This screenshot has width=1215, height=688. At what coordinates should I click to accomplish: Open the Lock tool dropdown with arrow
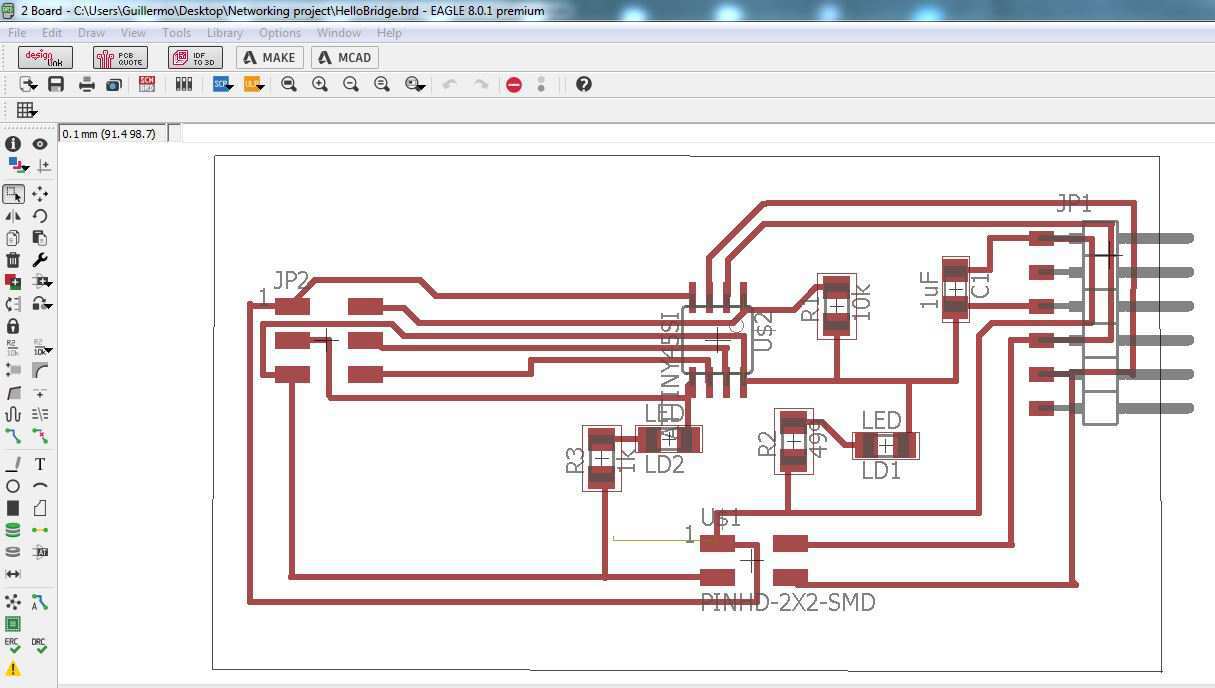pyautogui.click(x=42, y=304)
